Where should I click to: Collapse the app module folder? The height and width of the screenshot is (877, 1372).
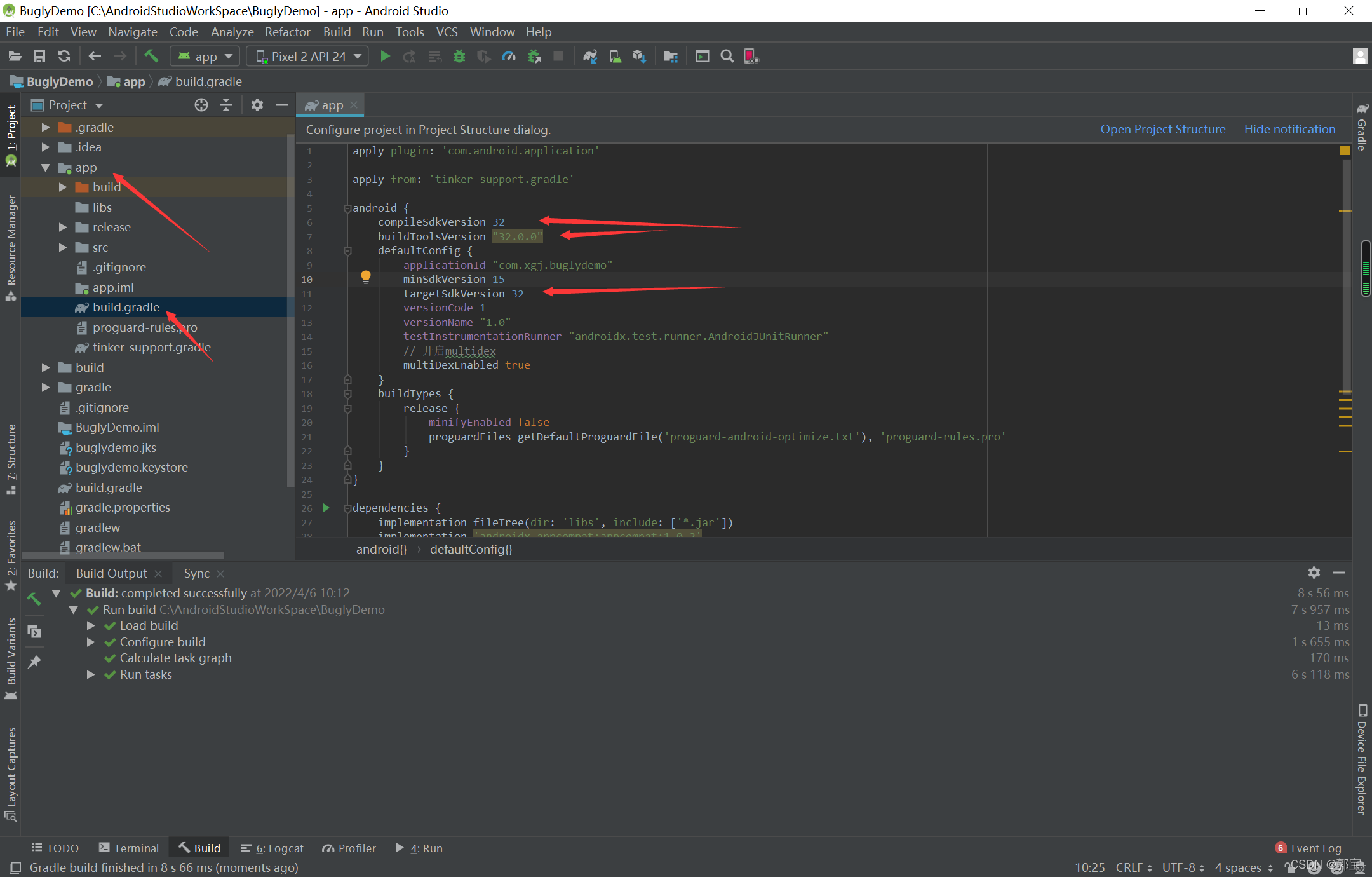[46, 168]
